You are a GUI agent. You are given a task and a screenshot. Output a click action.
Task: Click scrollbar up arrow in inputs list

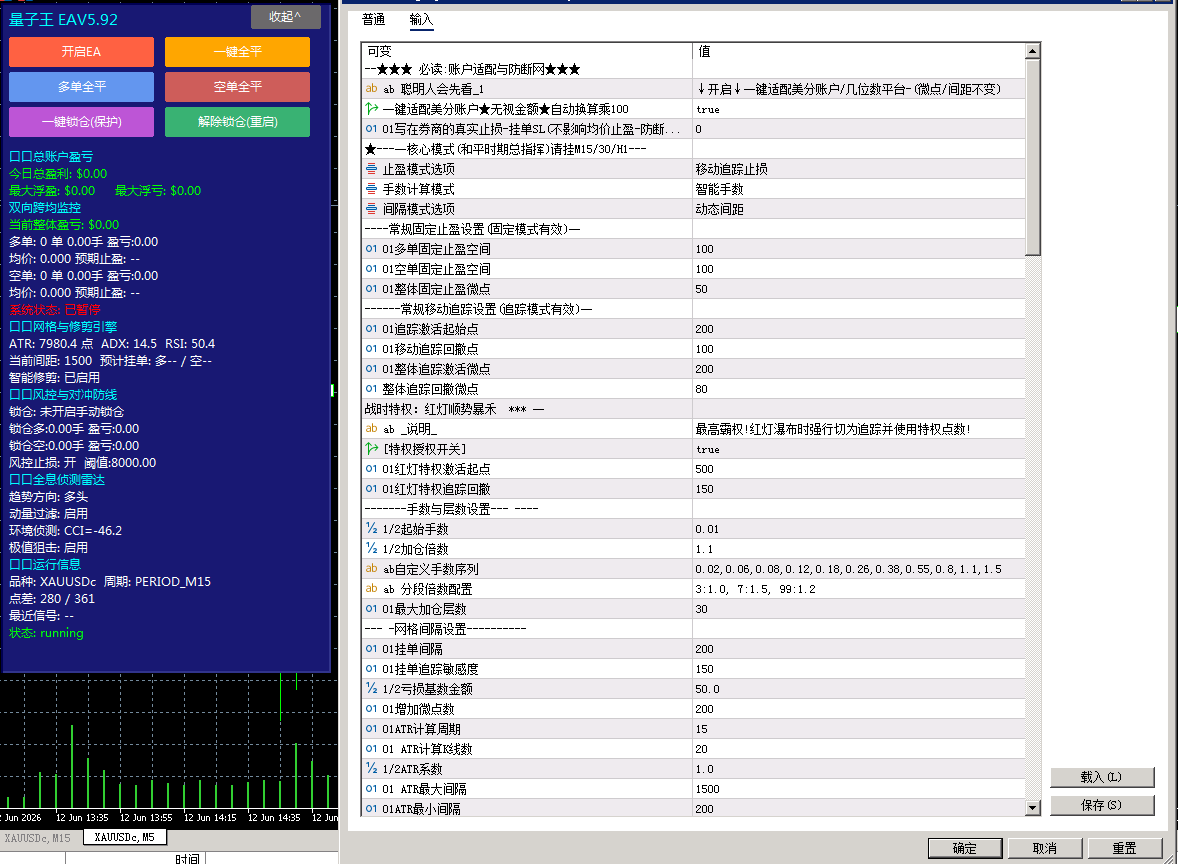click(1033, 51)
